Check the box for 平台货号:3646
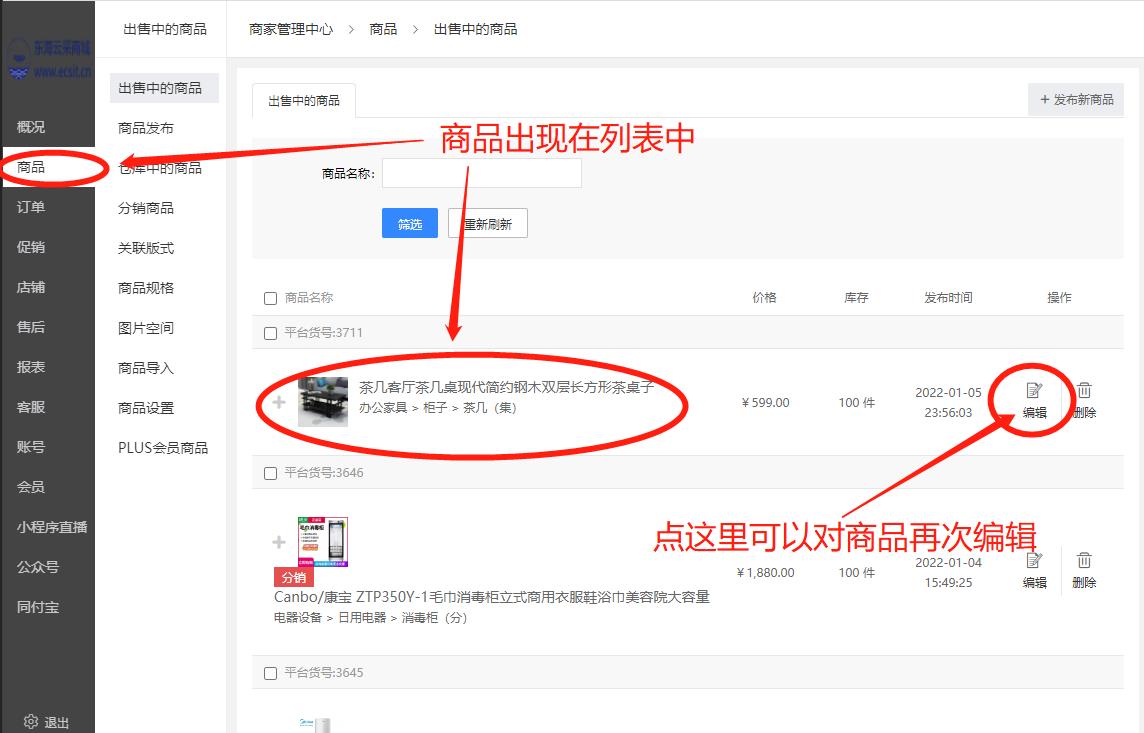Viewport: 1144px width, 733px height. [270, 473]
